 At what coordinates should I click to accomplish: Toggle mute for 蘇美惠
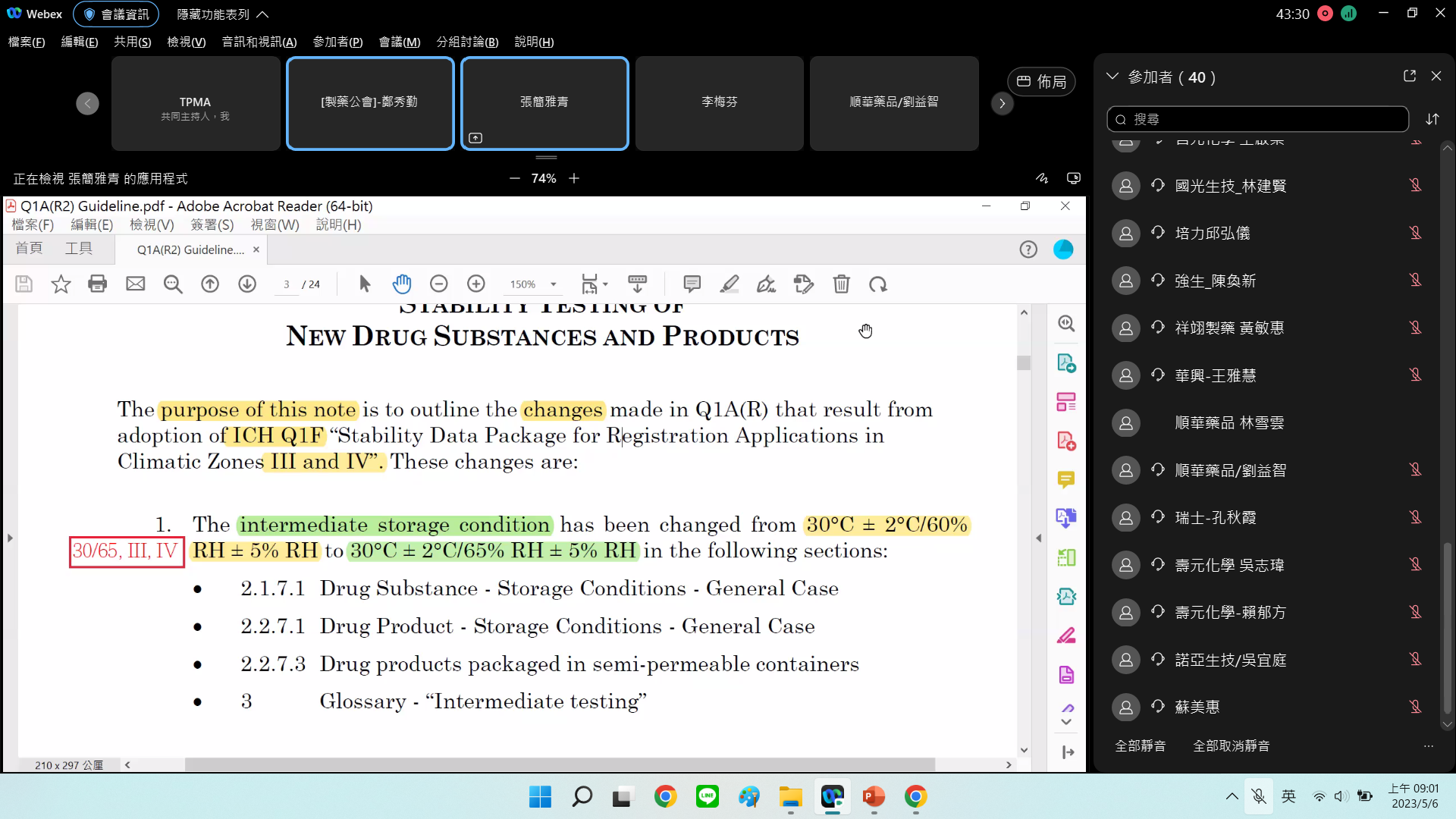point(1415,707)
